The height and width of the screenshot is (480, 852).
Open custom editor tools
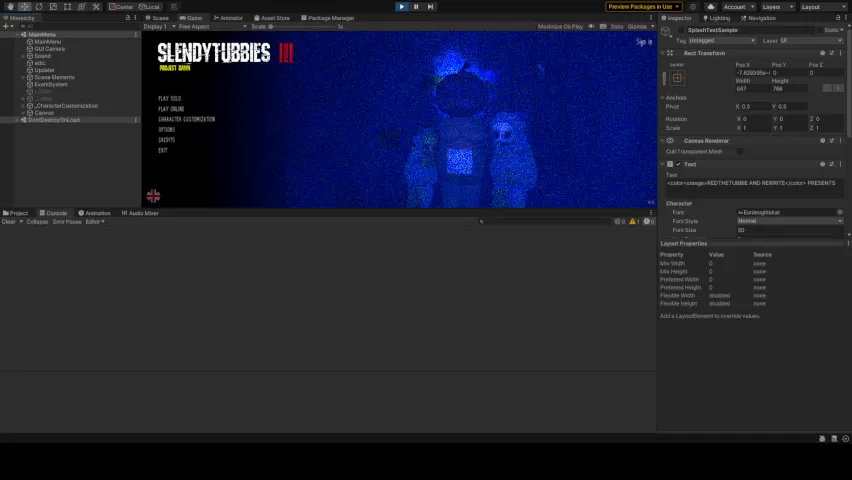click(x=96, y=7)
